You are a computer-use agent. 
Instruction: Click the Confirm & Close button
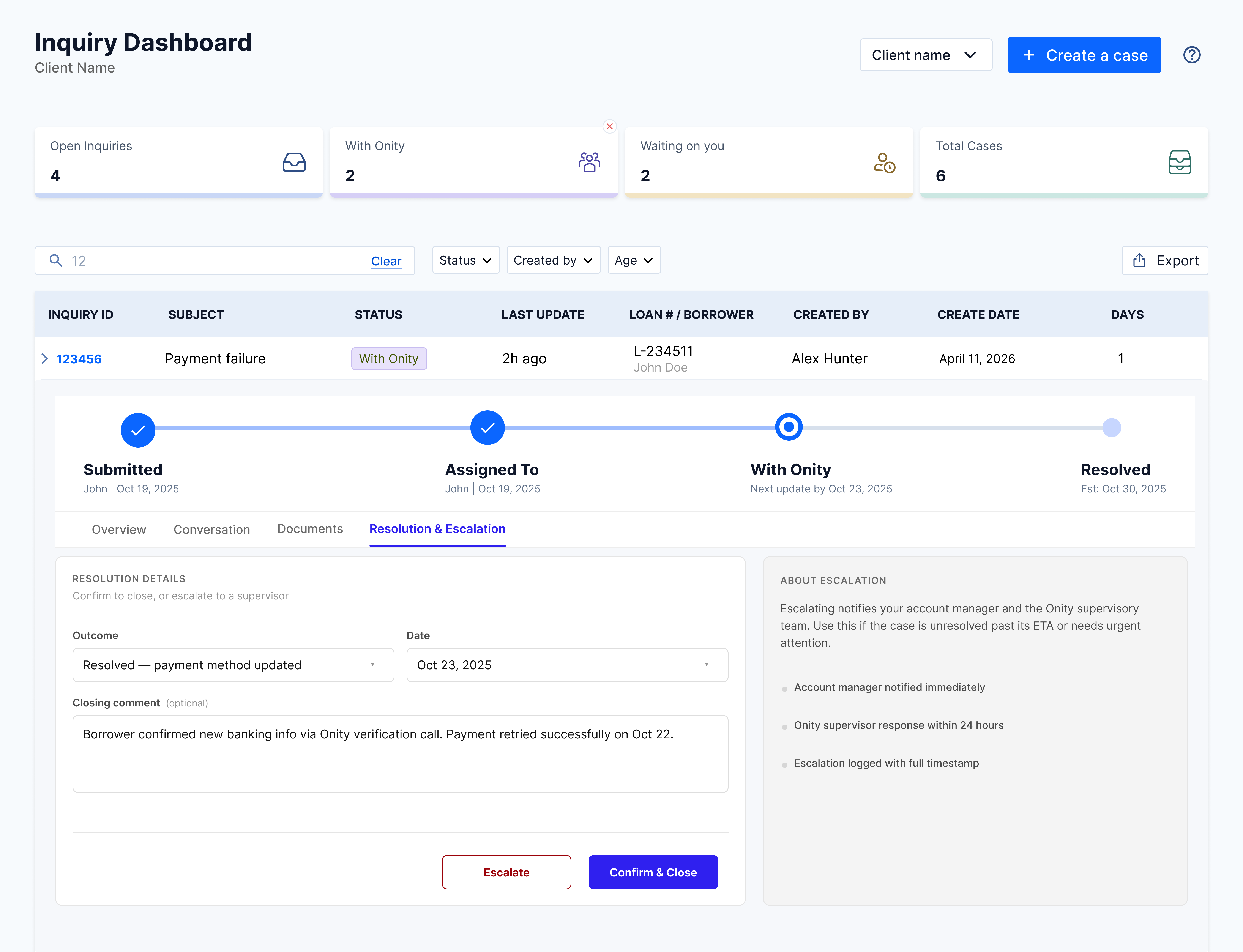click(x=653, y=872)
